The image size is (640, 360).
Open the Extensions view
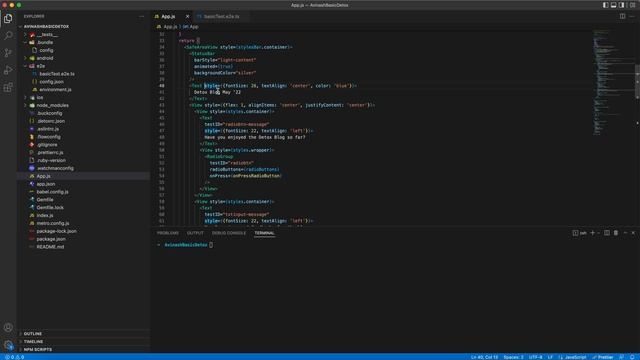(8, 87)
